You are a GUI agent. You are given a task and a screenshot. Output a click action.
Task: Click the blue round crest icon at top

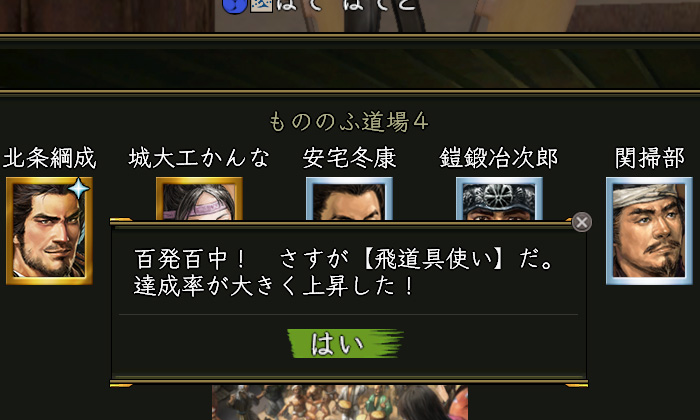click(x=234, y=6)
